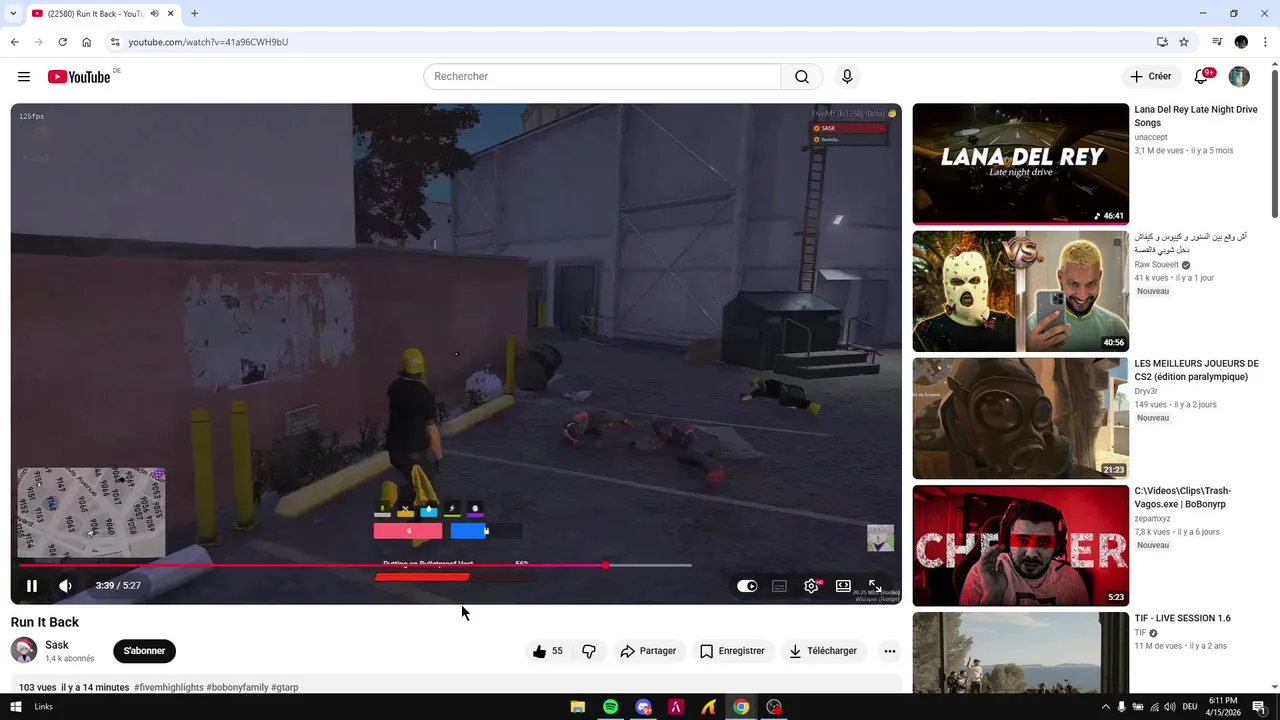
Task: Focus the Rechercher search field
Action: click(x=602, y=77)
